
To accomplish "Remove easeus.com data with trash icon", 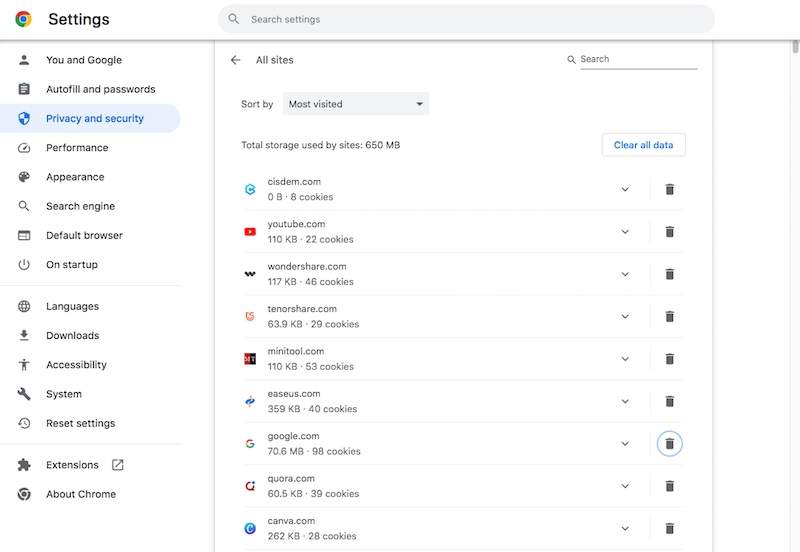I will pos(669,401).
